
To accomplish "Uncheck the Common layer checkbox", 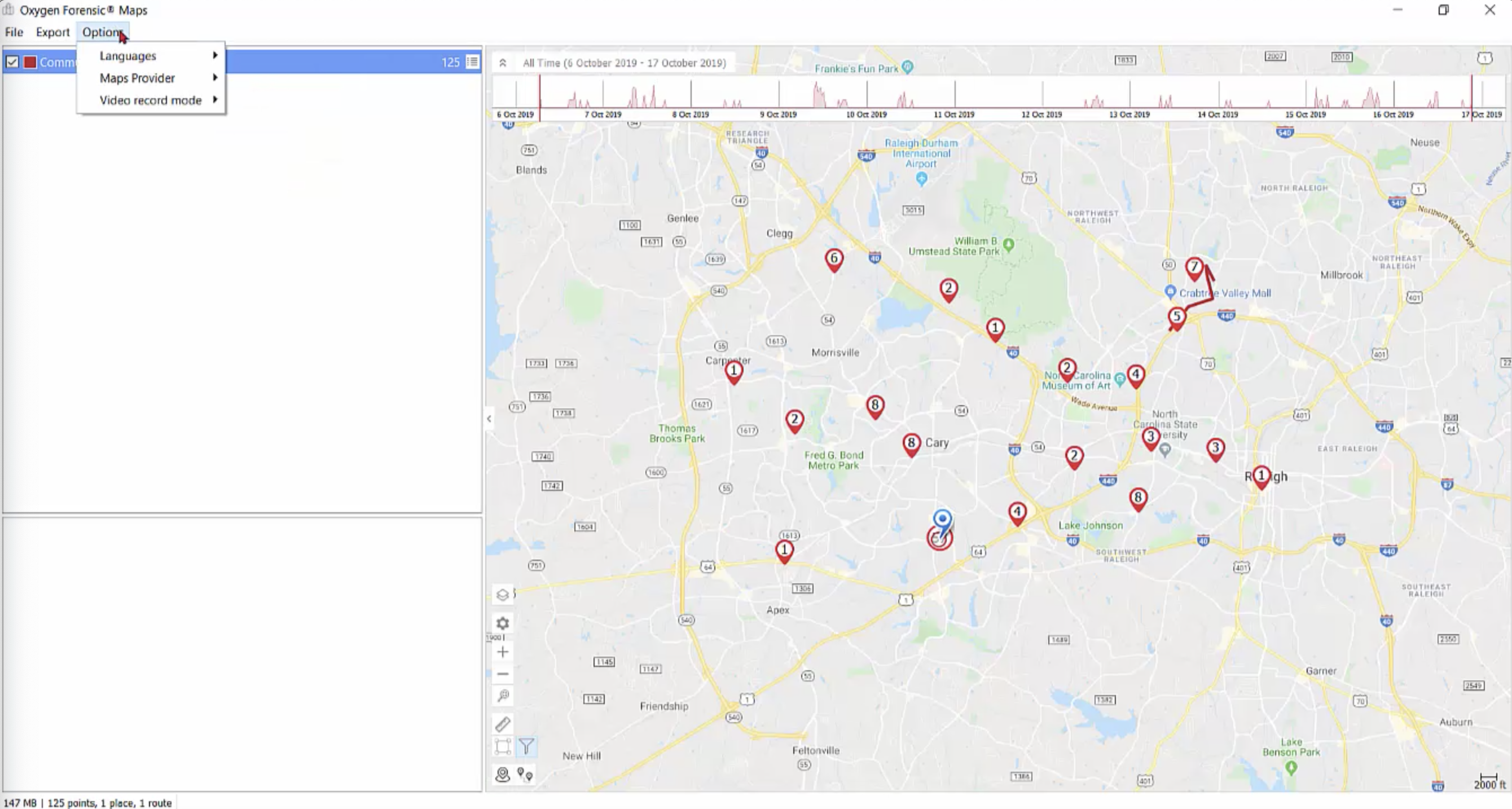I will tap(12, 61).
